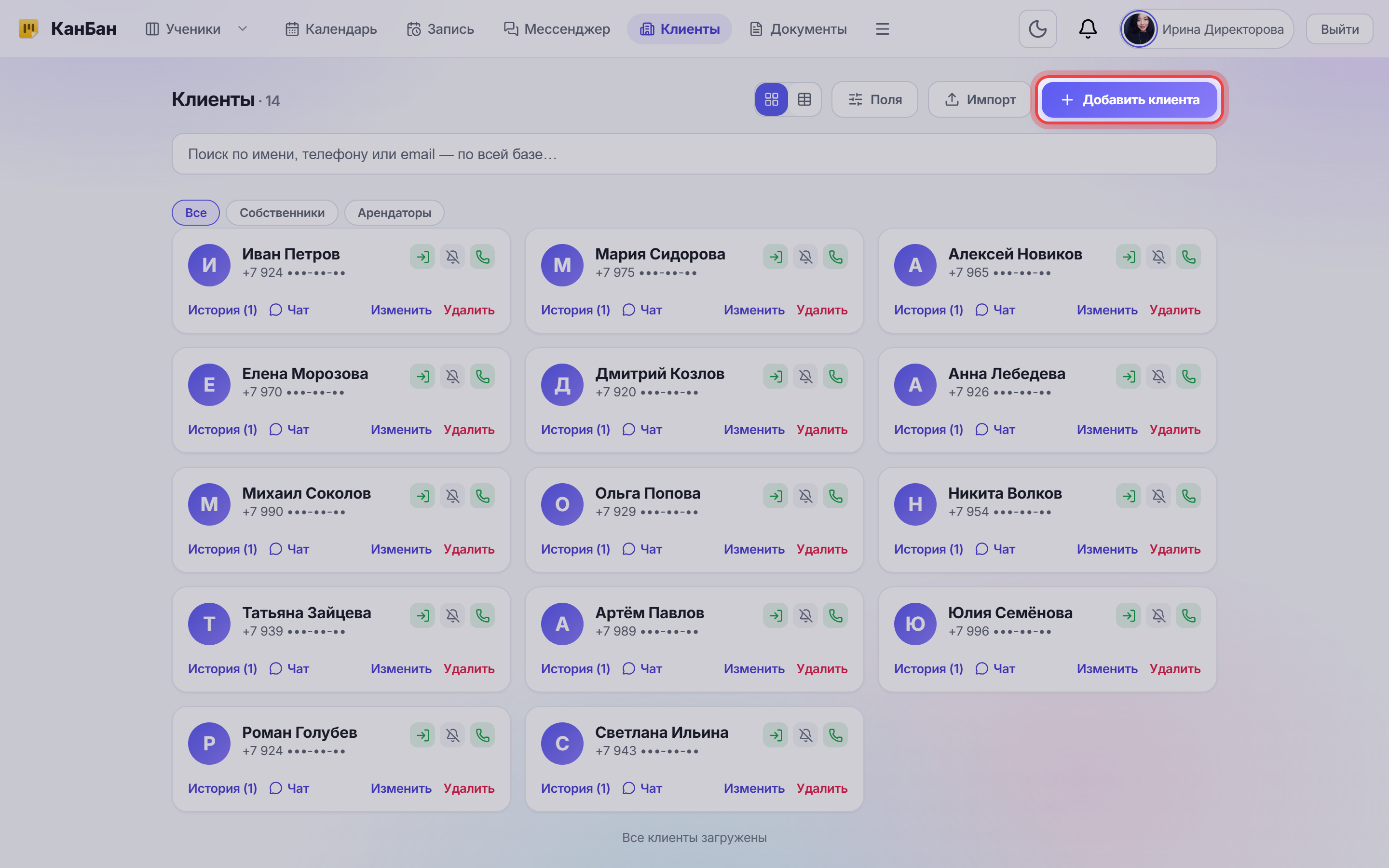Delete the client Светлана Ильина
1389x868 pixels.
click(822, 788)
